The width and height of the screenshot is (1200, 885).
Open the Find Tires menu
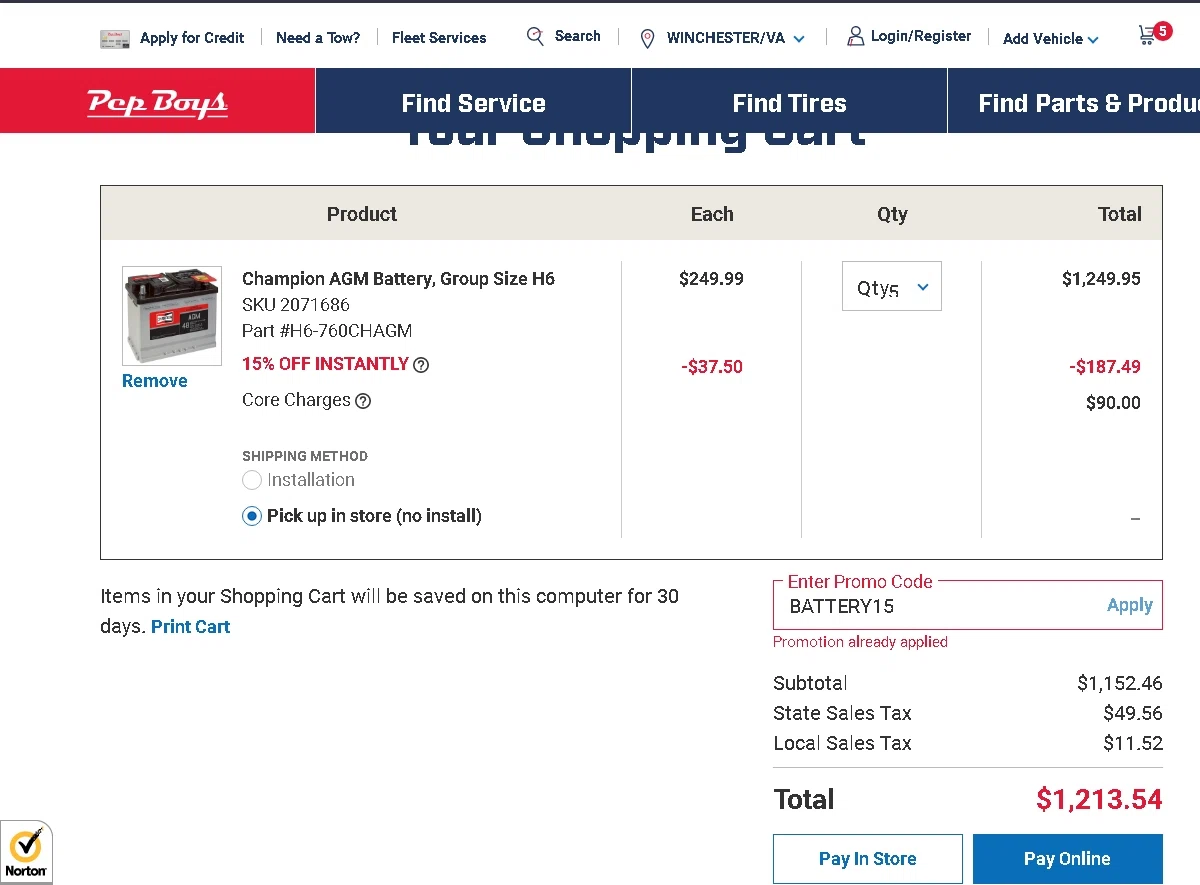(x=789, y=103)
